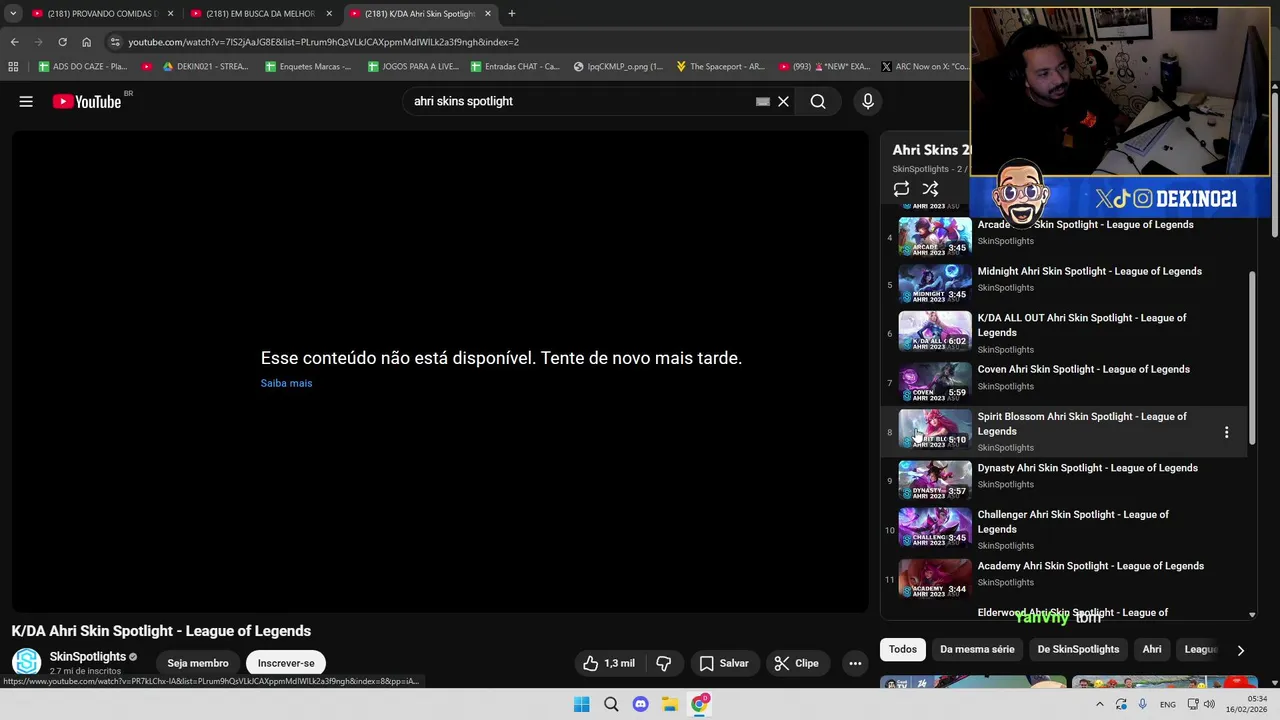
Task: Open File Explorer from taskbar
Action: 670,704
